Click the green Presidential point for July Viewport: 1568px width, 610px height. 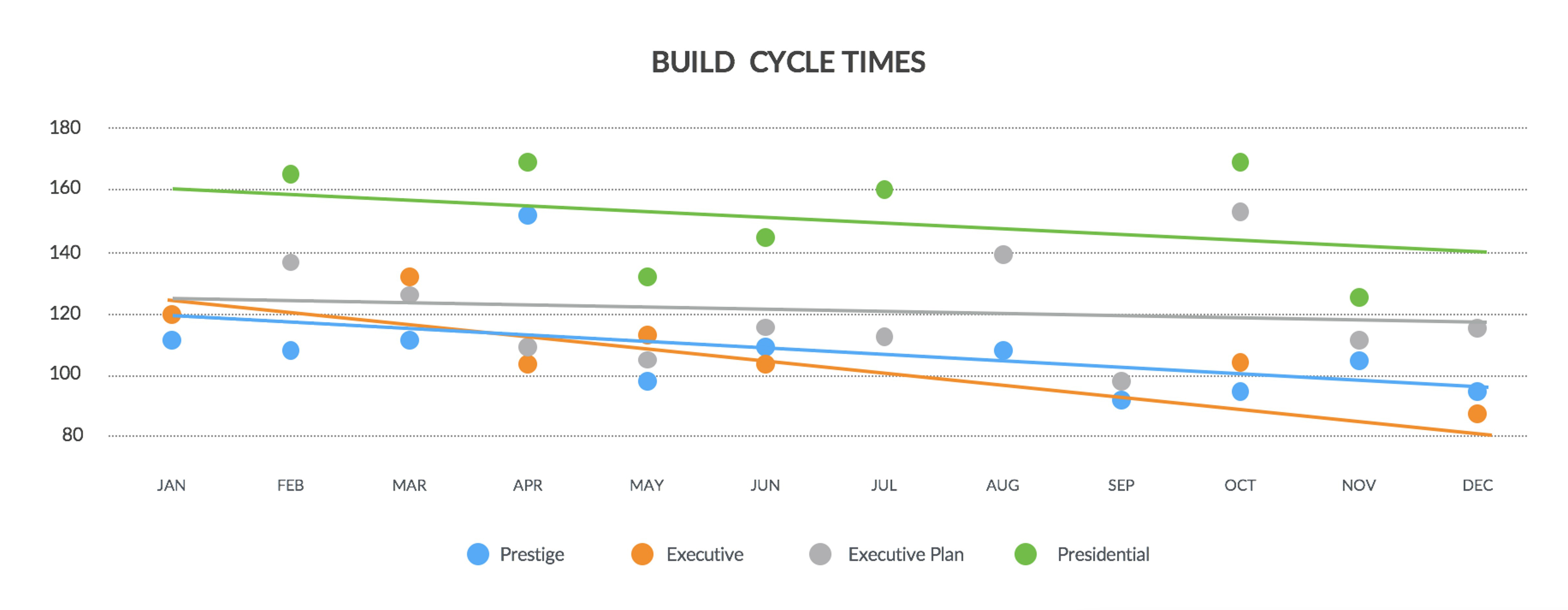click(x=884, y=189)
